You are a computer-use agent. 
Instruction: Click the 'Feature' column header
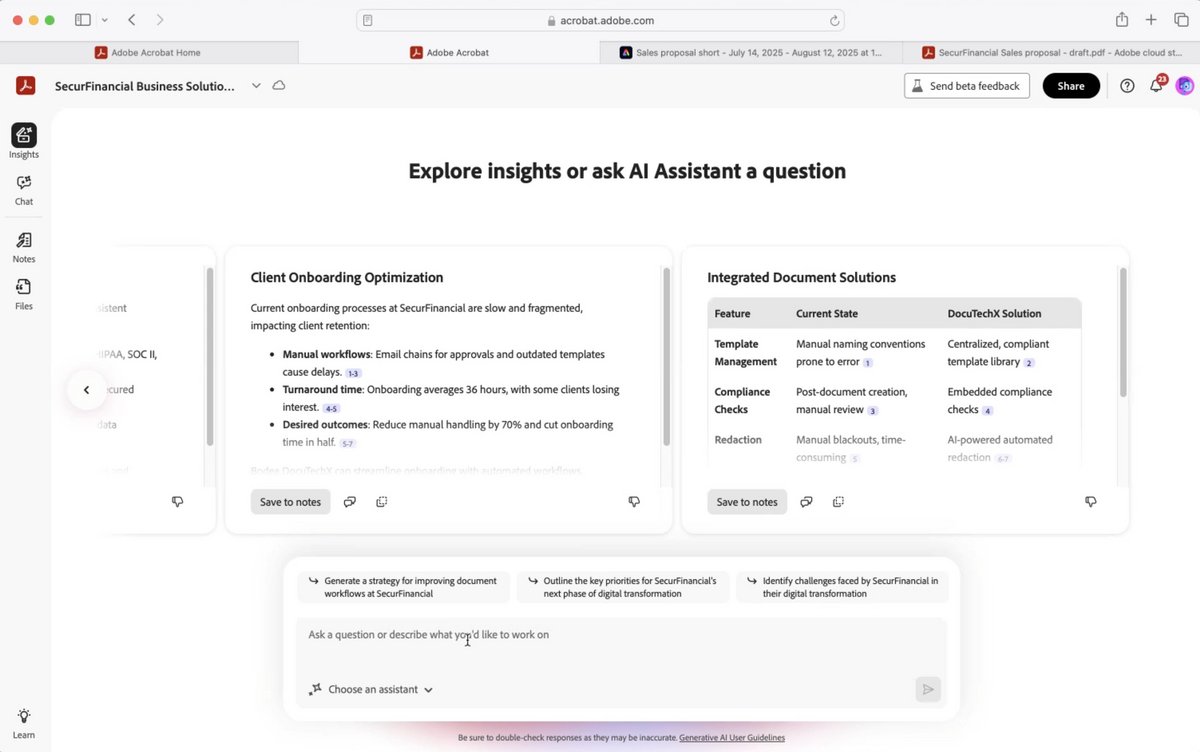click(732, 313)
